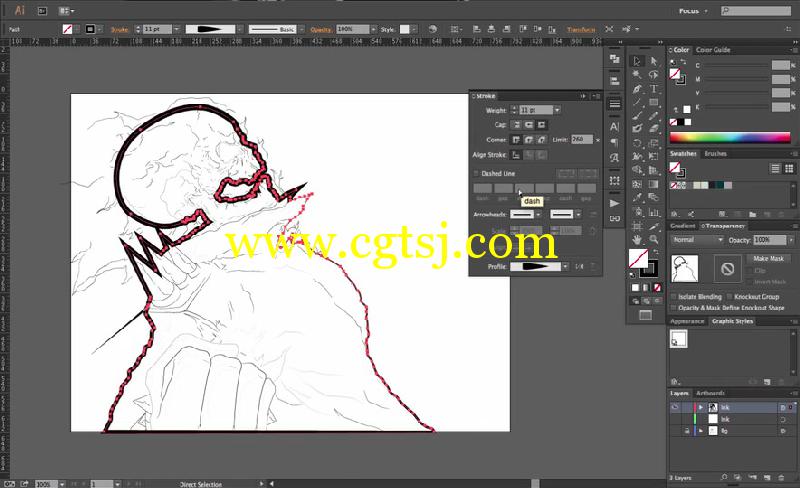Open the Actions panel play icon in dock
Viewport: 800px width, 488px height.
[614, 203]
